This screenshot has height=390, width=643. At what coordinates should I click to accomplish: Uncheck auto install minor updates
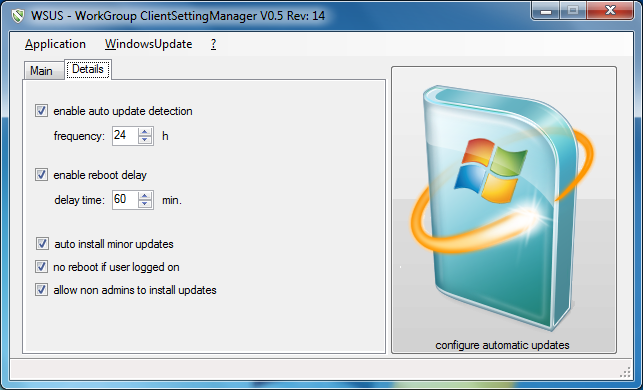point(42,244)
